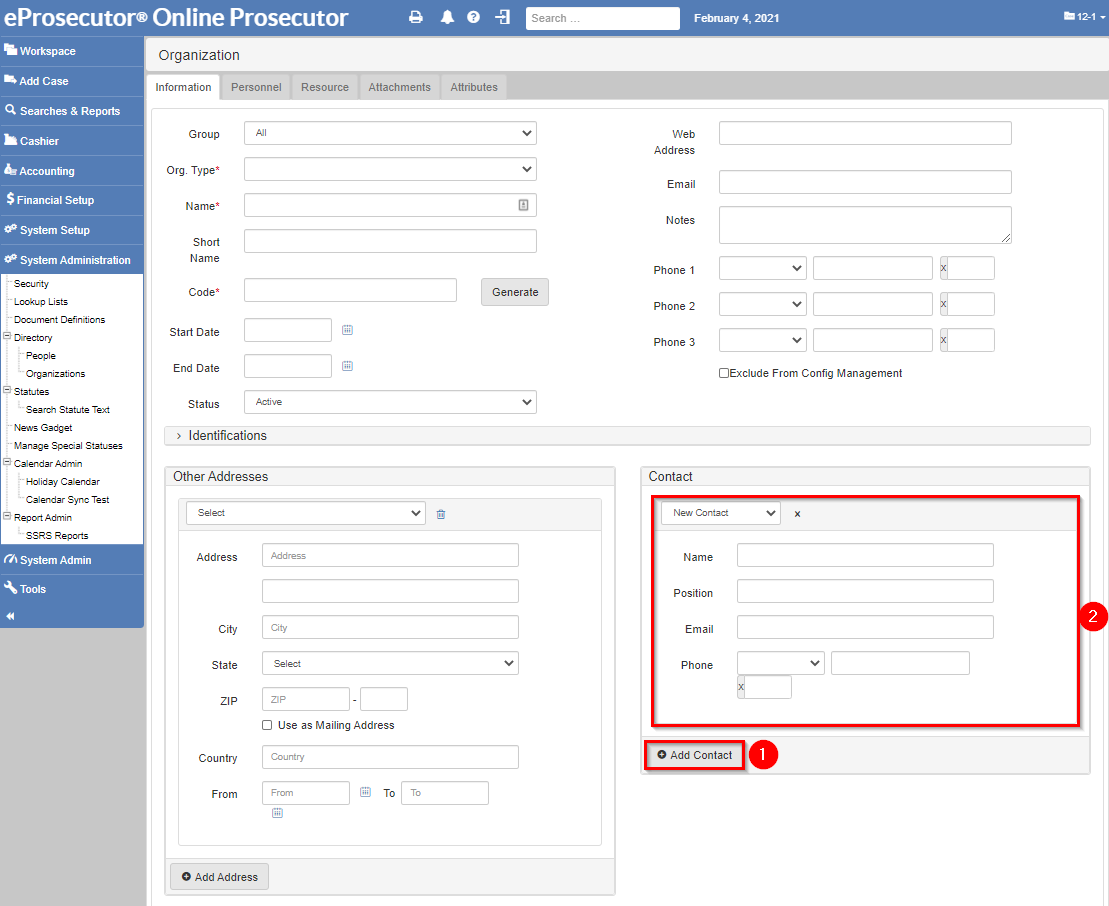Click the help question mark icon
The image size is (1109, 906).
coord(473,17)
